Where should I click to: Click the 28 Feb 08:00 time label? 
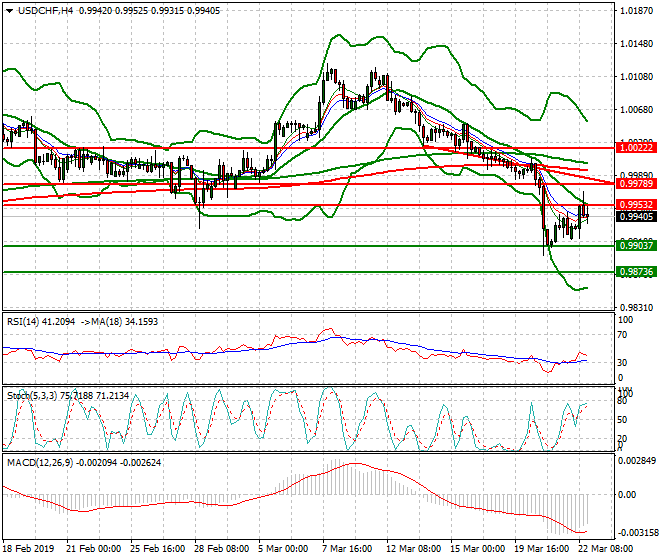[221, 549]
